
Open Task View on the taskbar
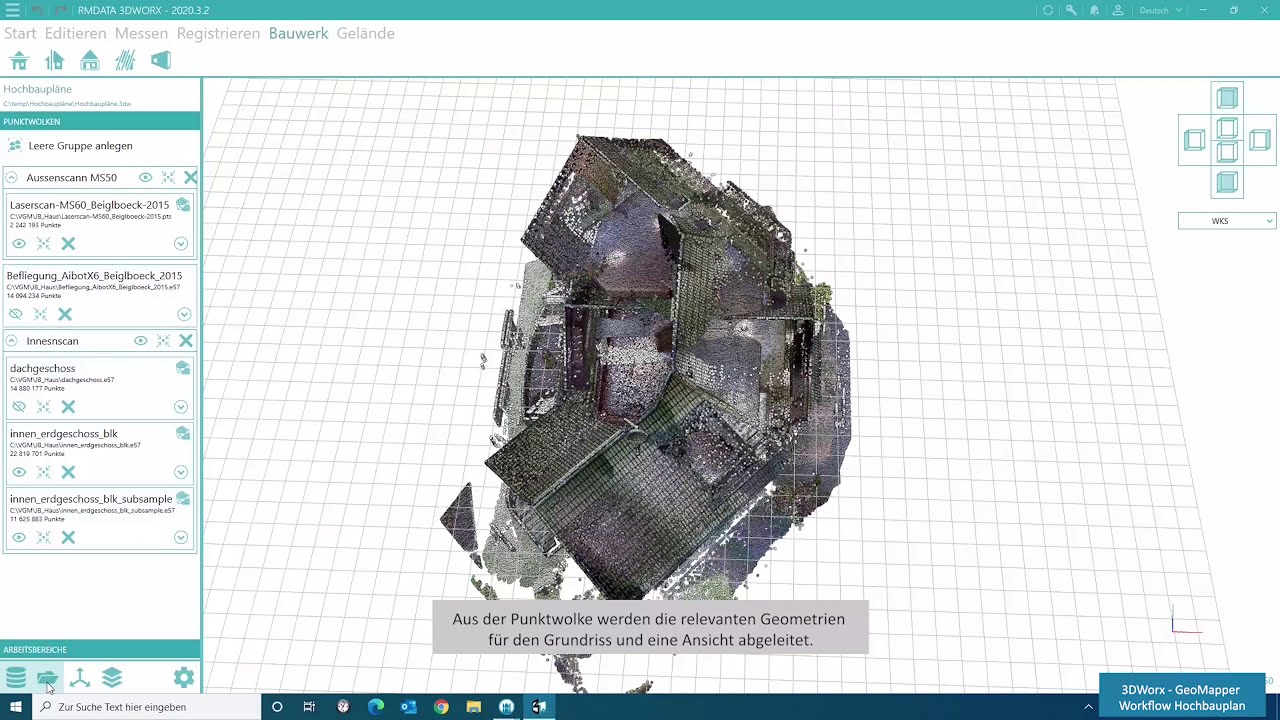pyautogui.click(x=309, y=707)
